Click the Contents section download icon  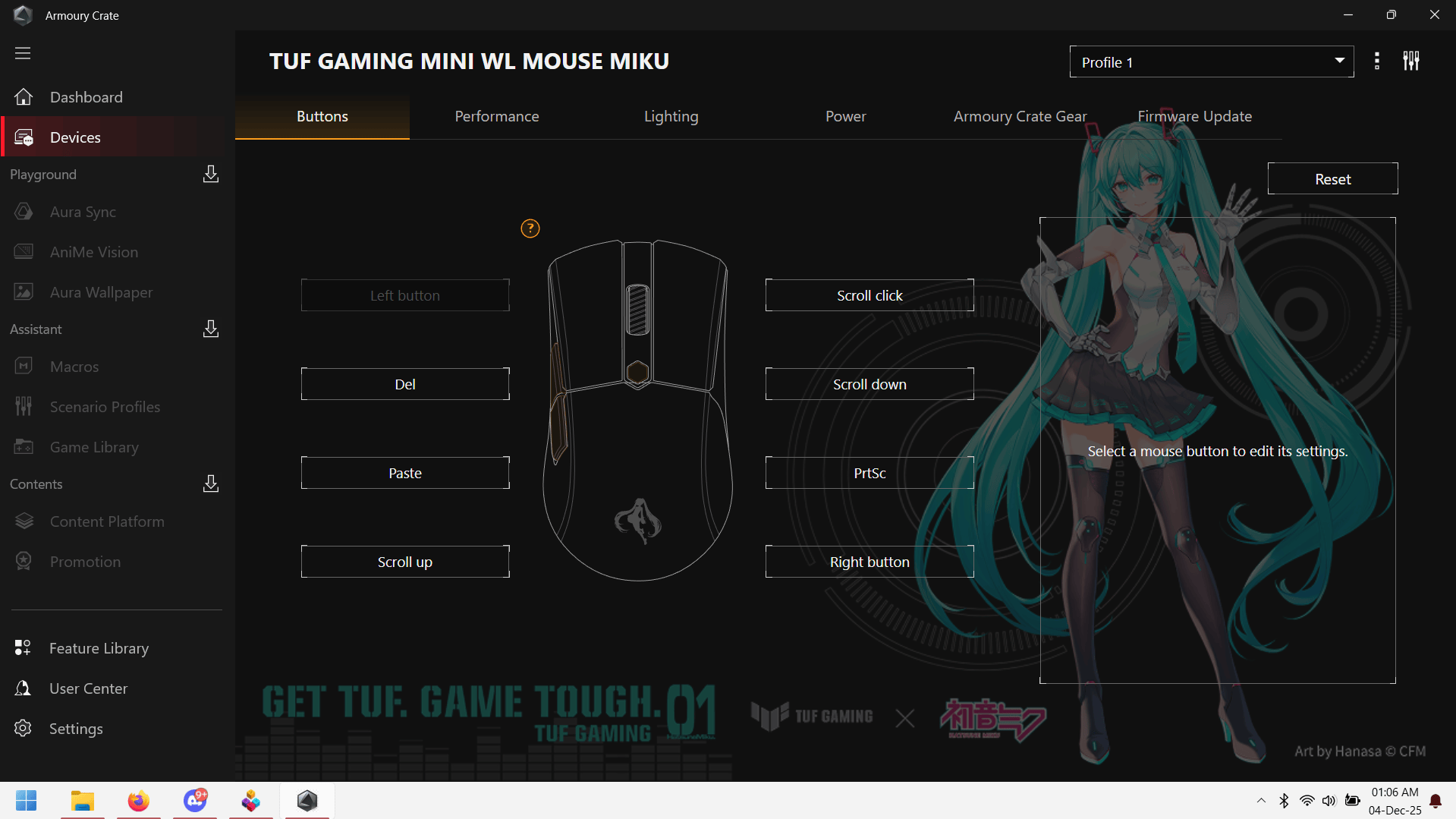[211, 484]
